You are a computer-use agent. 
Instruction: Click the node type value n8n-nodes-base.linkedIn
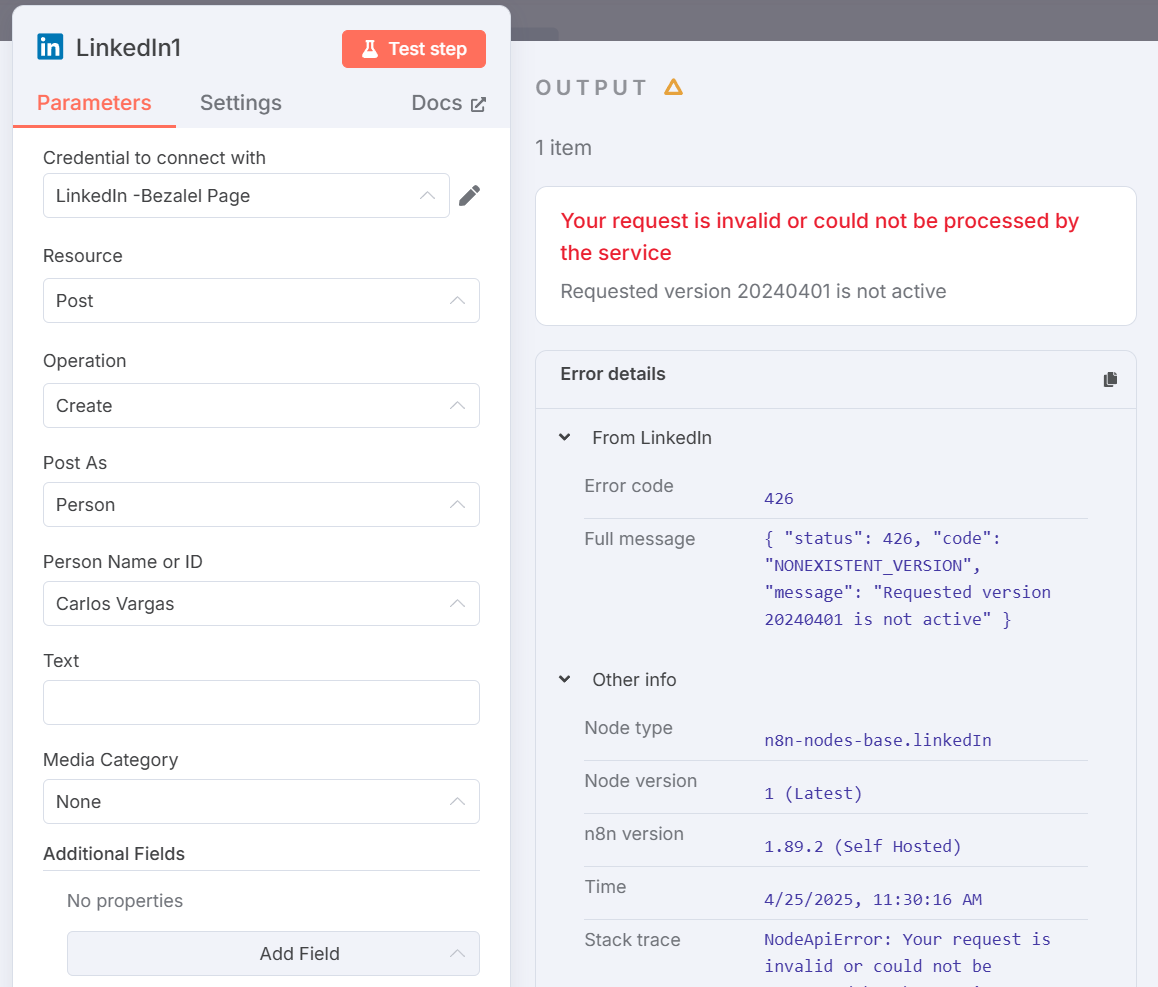tap(877, 740)
